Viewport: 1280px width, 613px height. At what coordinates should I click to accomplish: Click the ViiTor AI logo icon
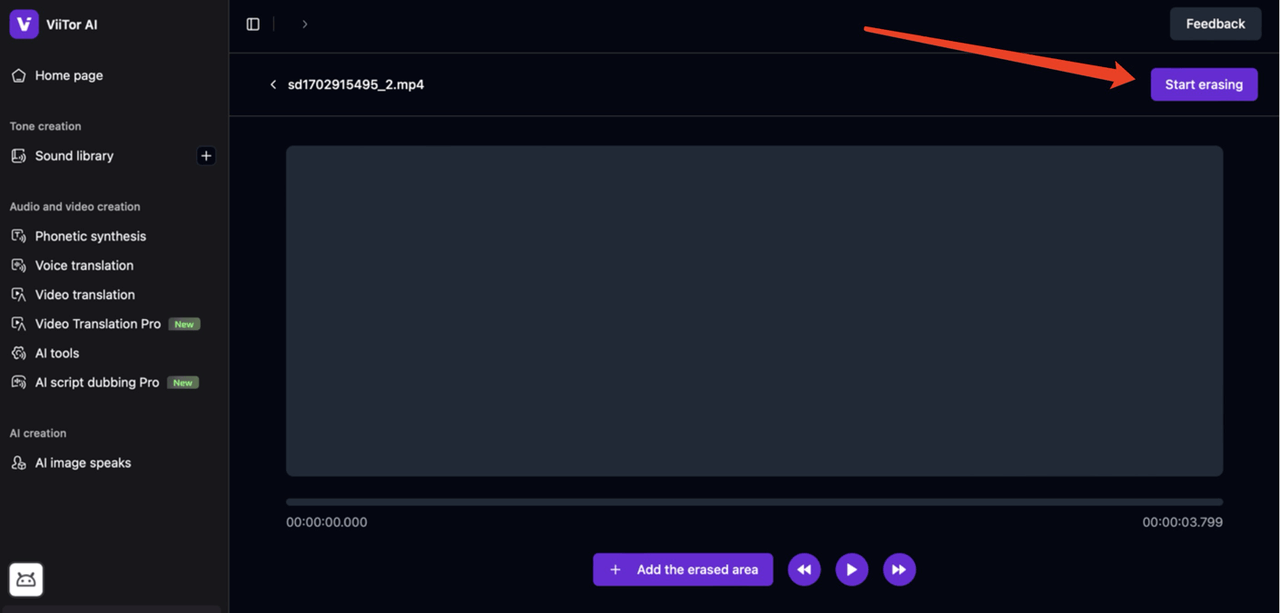(24, 24)
